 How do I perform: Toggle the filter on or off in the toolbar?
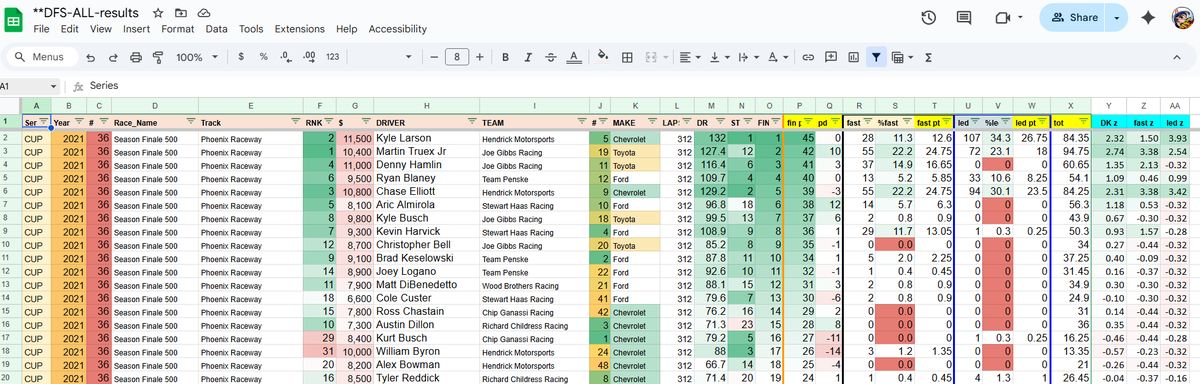pos(876,57)
